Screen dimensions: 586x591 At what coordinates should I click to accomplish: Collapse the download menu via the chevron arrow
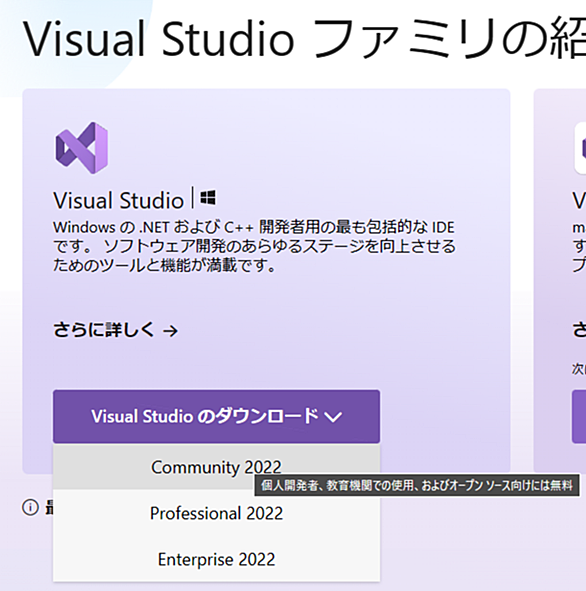click(333, 417)
